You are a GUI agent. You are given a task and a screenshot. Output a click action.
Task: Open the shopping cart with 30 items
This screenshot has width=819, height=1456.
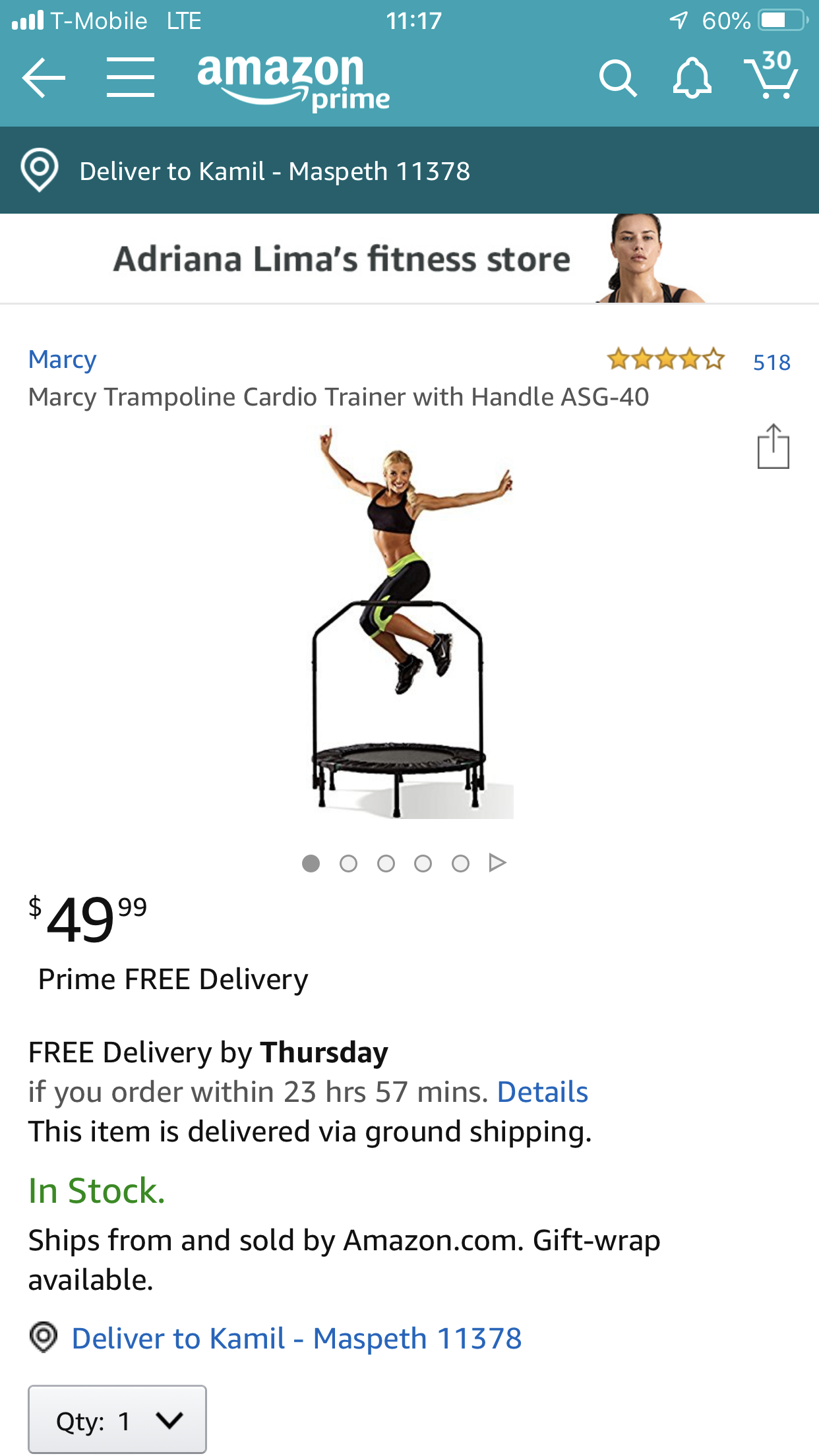click(771, 75)
